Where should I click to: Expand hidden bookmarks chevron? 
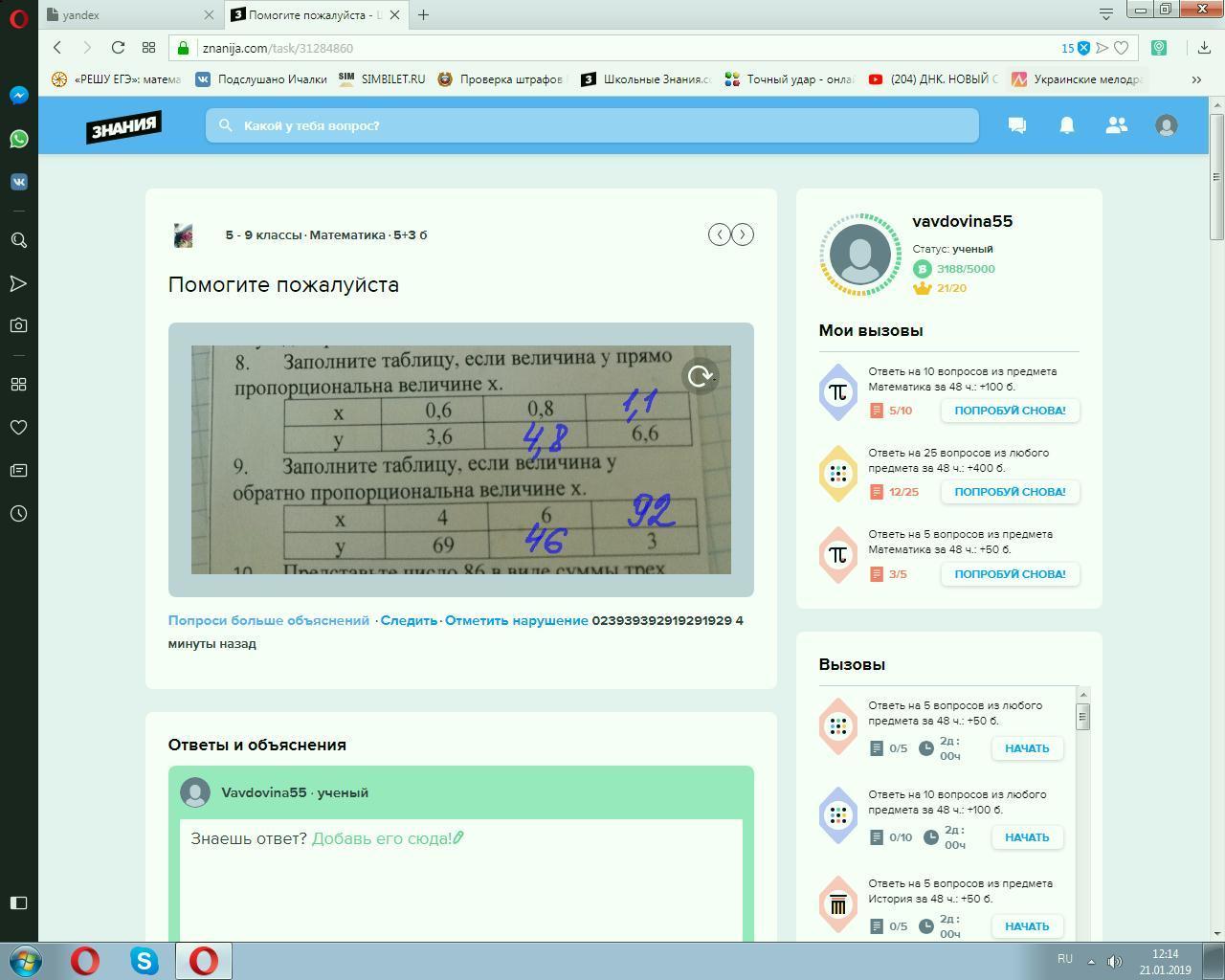tap(1196, 79)
